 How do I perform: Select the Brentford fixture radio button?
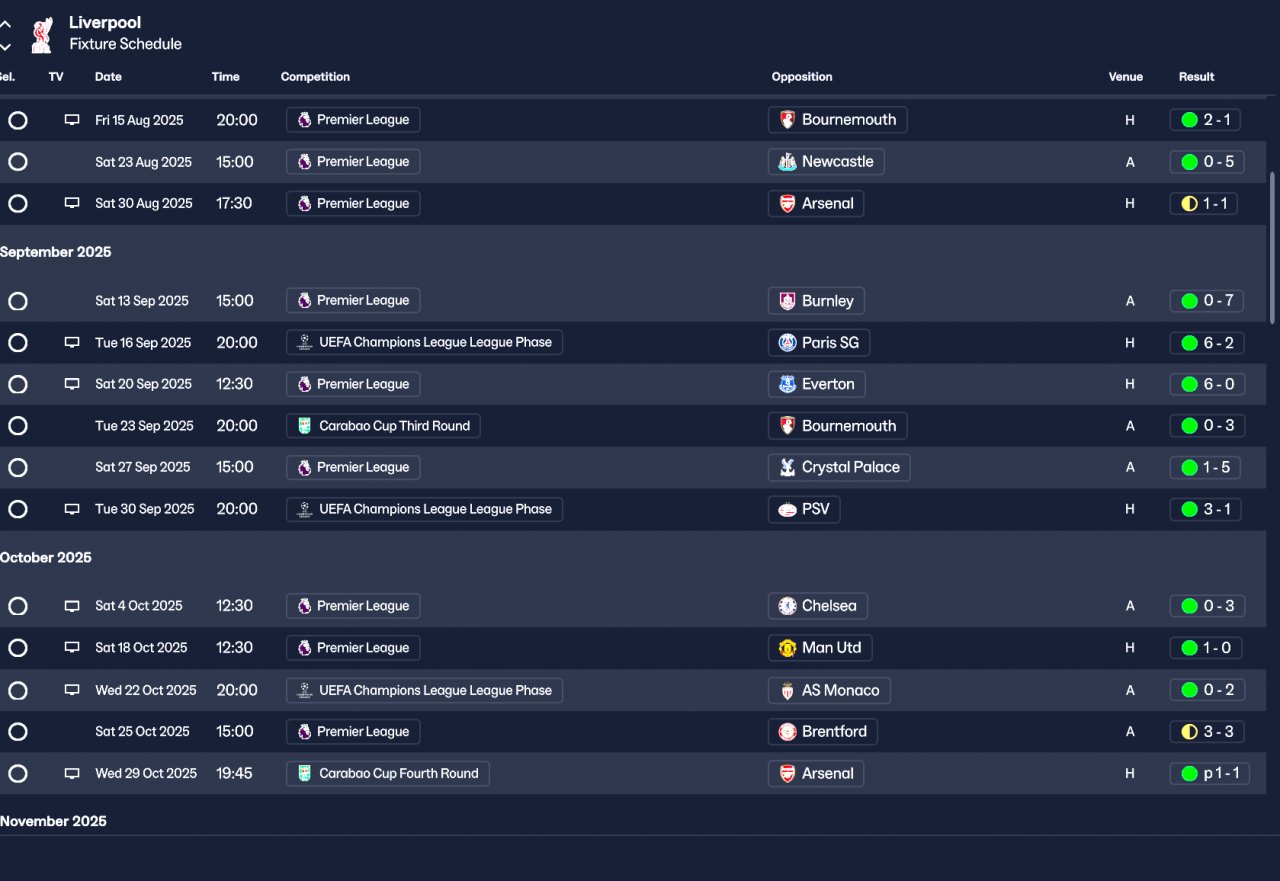coord(18,732)
